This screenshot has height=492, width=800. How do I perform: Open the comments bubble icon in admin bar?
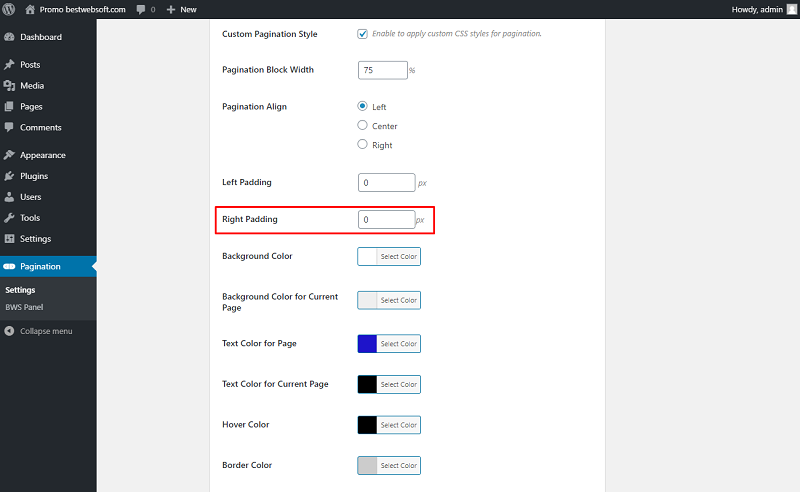click(x=141, y=10)
